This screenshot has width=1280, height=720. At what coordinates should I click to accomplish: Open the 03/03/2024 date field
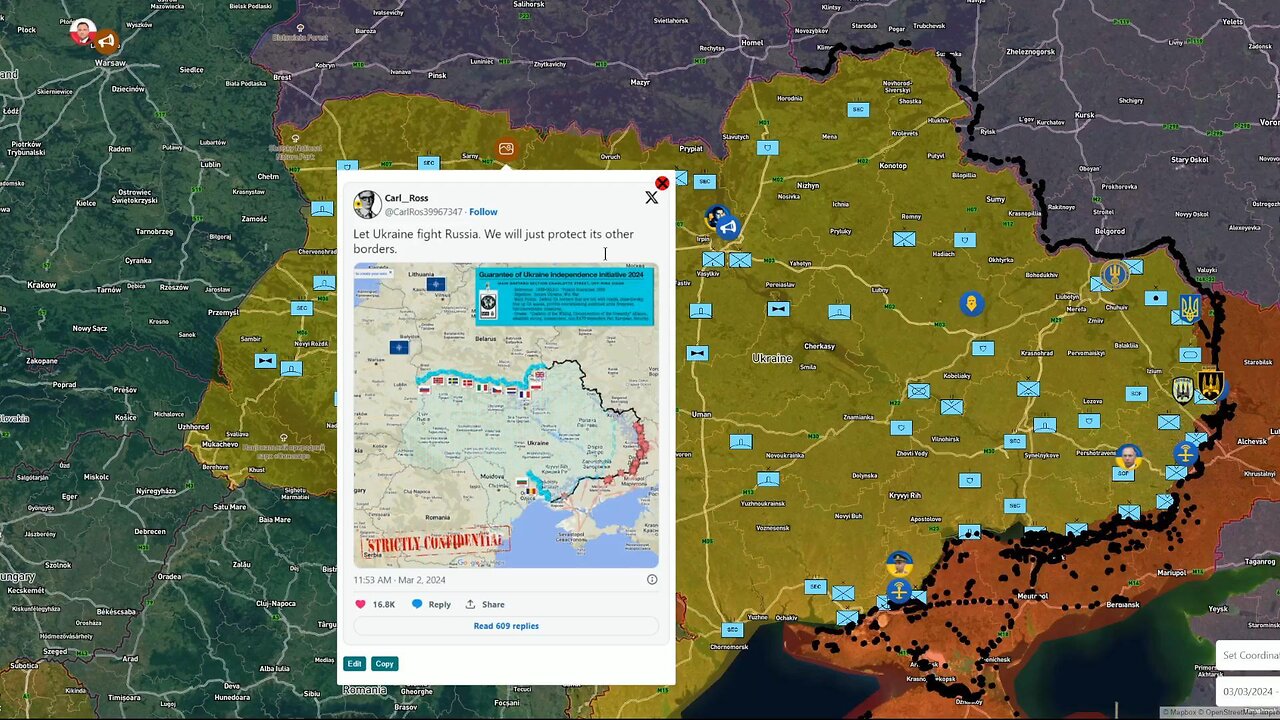tap(1248, 691)
